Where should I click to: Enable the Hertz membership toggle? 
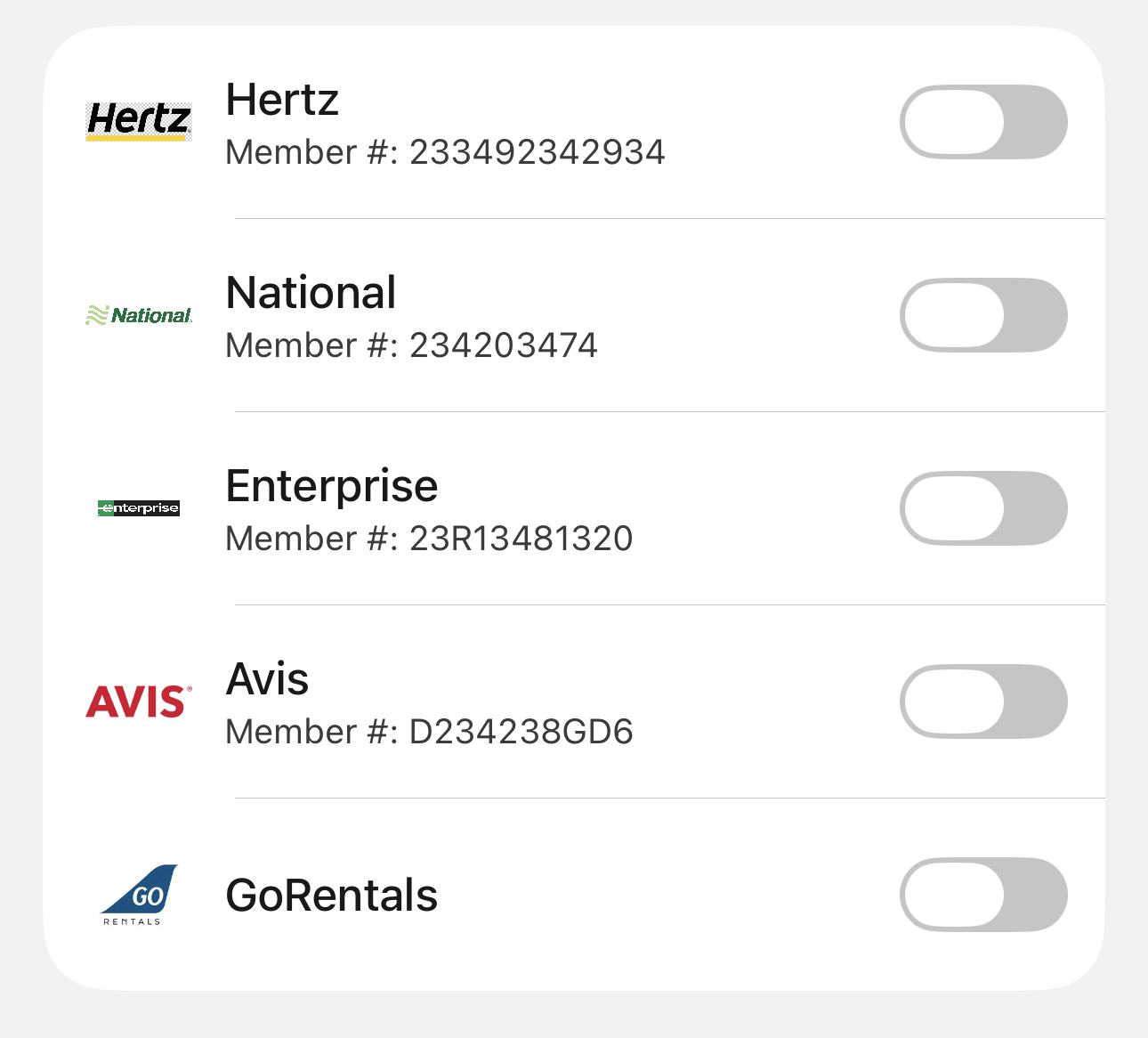click(983, 121)
